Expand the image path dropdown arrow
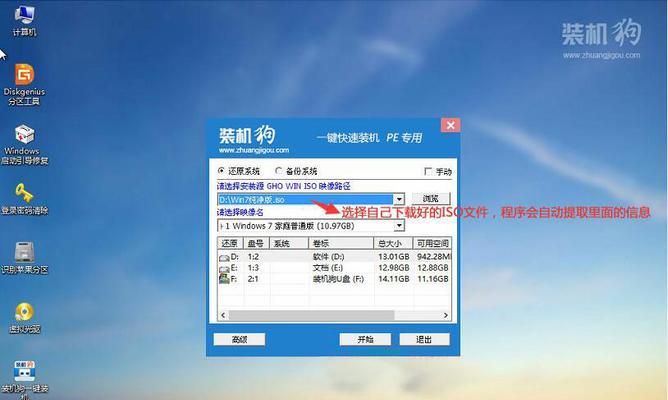Screen dimensions: 668x400 click(x=399, y=199)
